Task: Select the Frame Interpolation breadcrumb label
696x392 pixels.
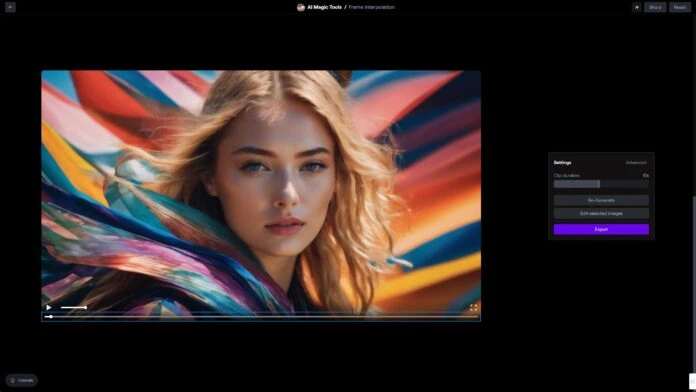Action: click(372, 7)
